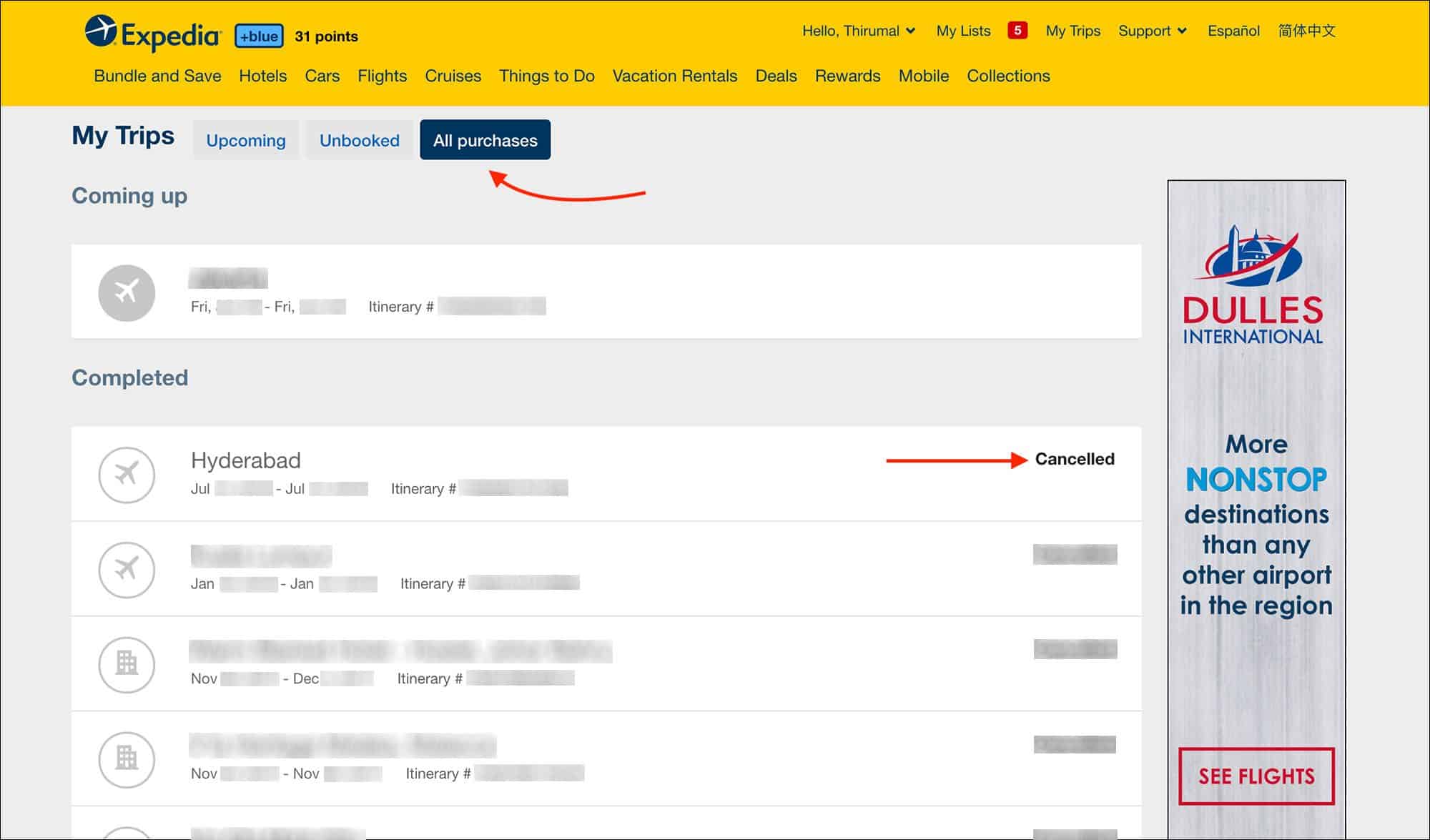Open Things to Do
The height and width of the screenshot is (840, 1430).
[x=546, y=76]
